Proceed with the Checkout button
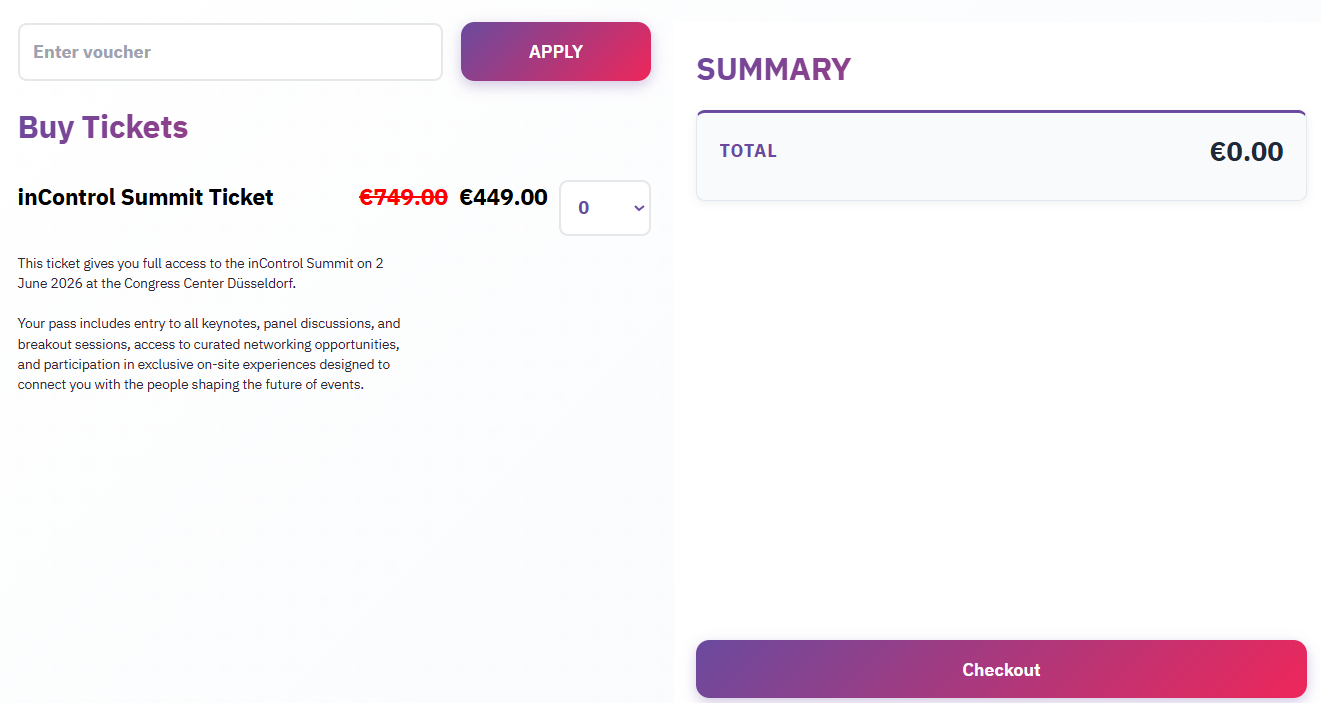This screenshot has width=1321, height=703. tap(1001, 669)
